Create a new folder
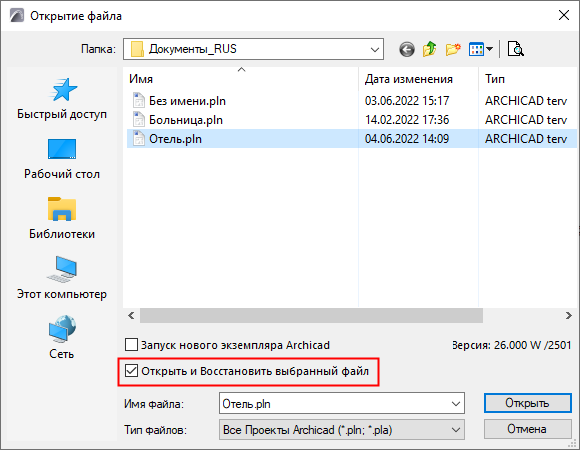The width and height of the screenshot is (580, 450). click(x=453, y=49)
